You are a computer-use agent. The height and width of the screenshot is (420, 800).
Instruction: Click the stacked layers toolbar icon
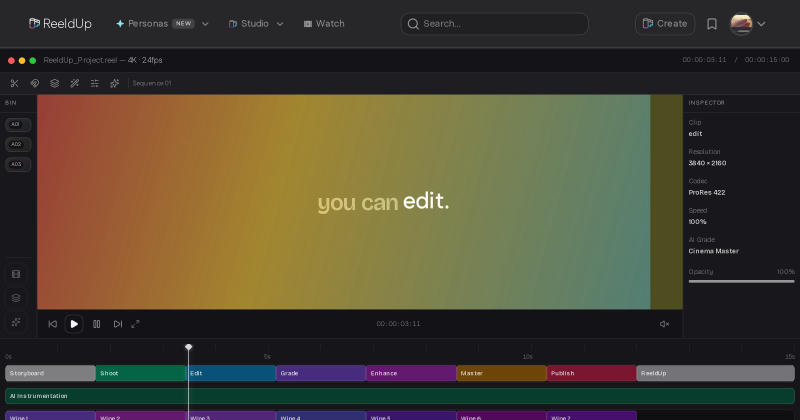[x=55, y=83]
